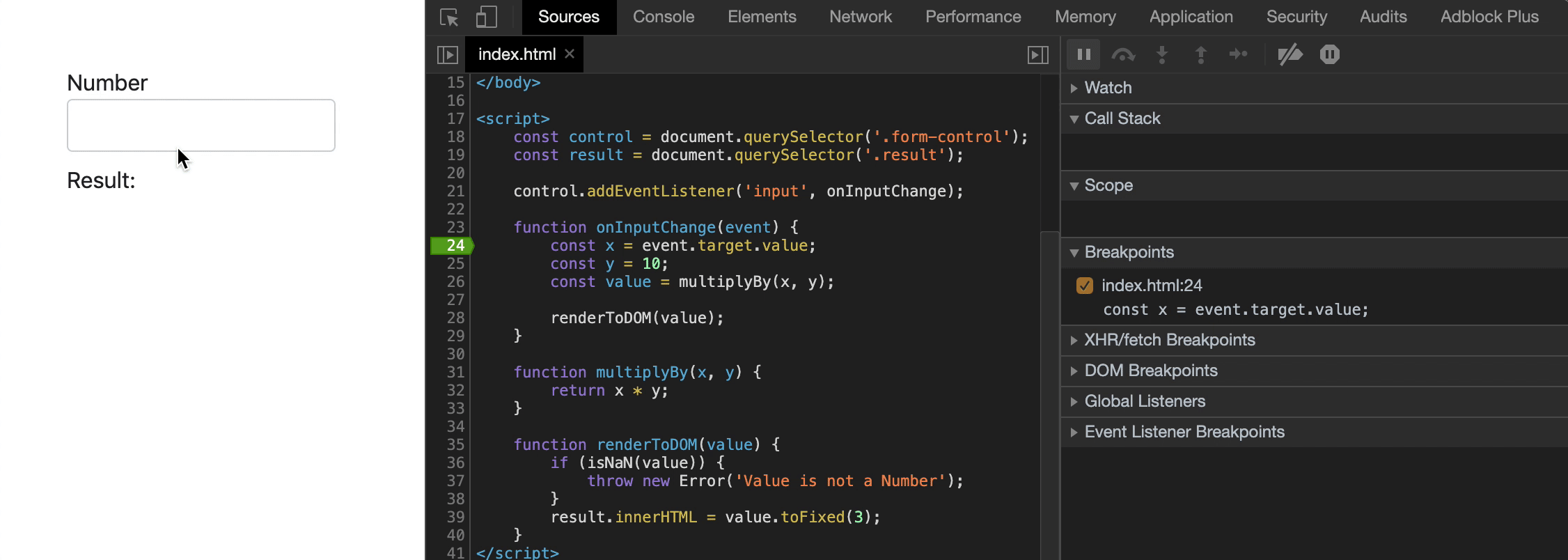This screenshot has width=1568, height=560.
Task: Click the 'return x * y;' statement
Action: [x=609, y=390]
